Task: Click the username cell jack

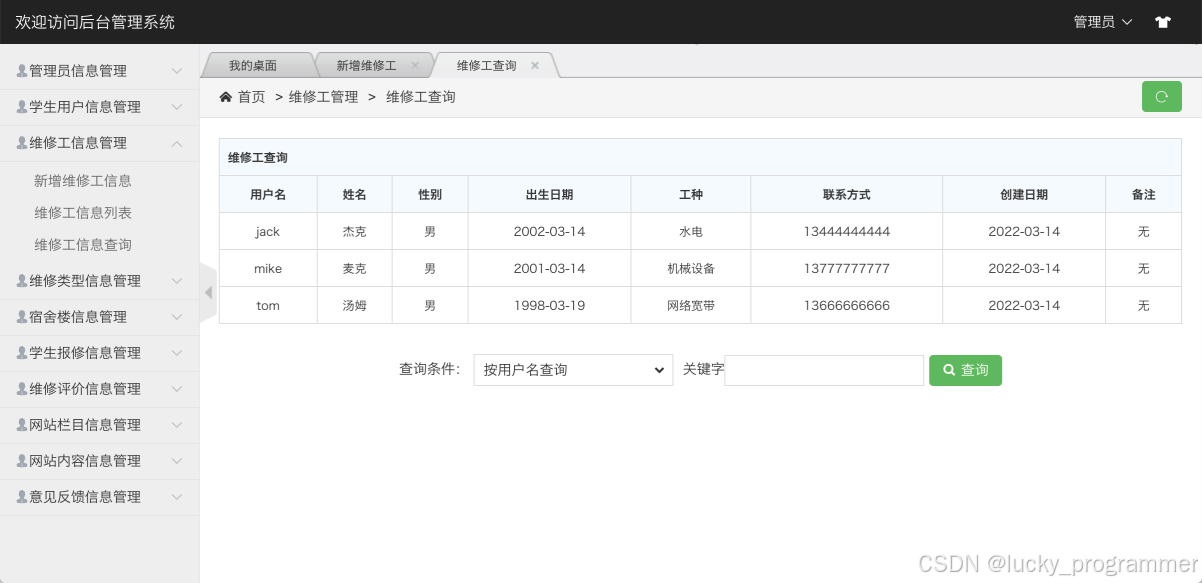Action: (x=268, y=232)
